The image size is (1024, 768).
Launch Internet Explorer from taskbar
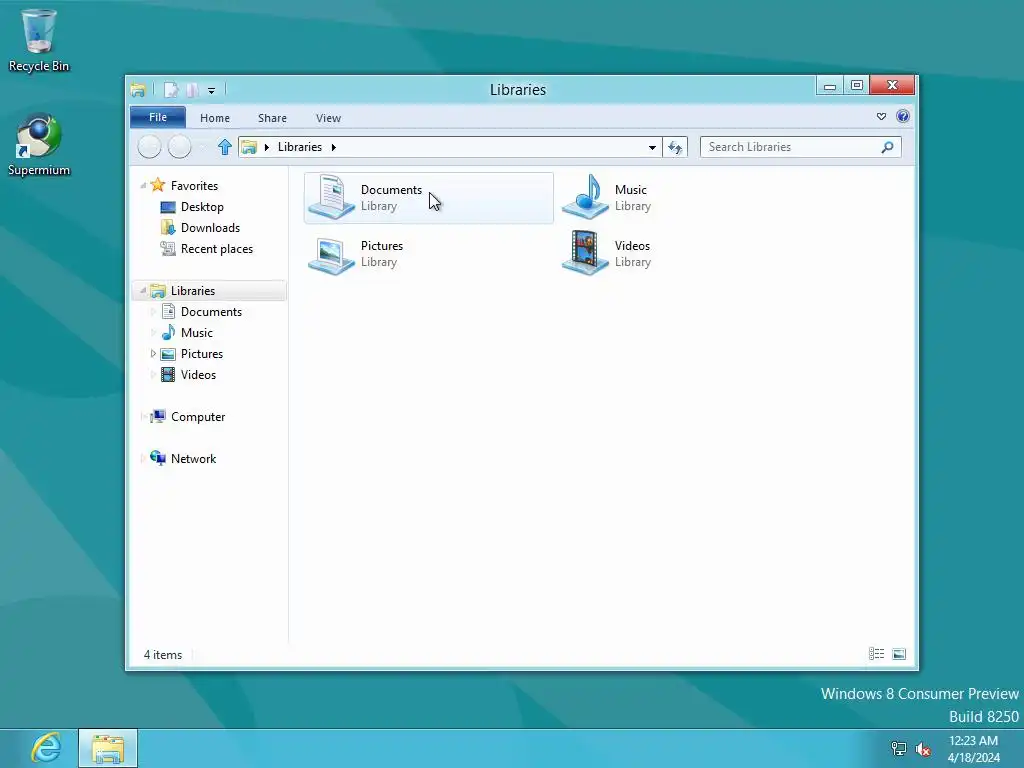point(46,748)
